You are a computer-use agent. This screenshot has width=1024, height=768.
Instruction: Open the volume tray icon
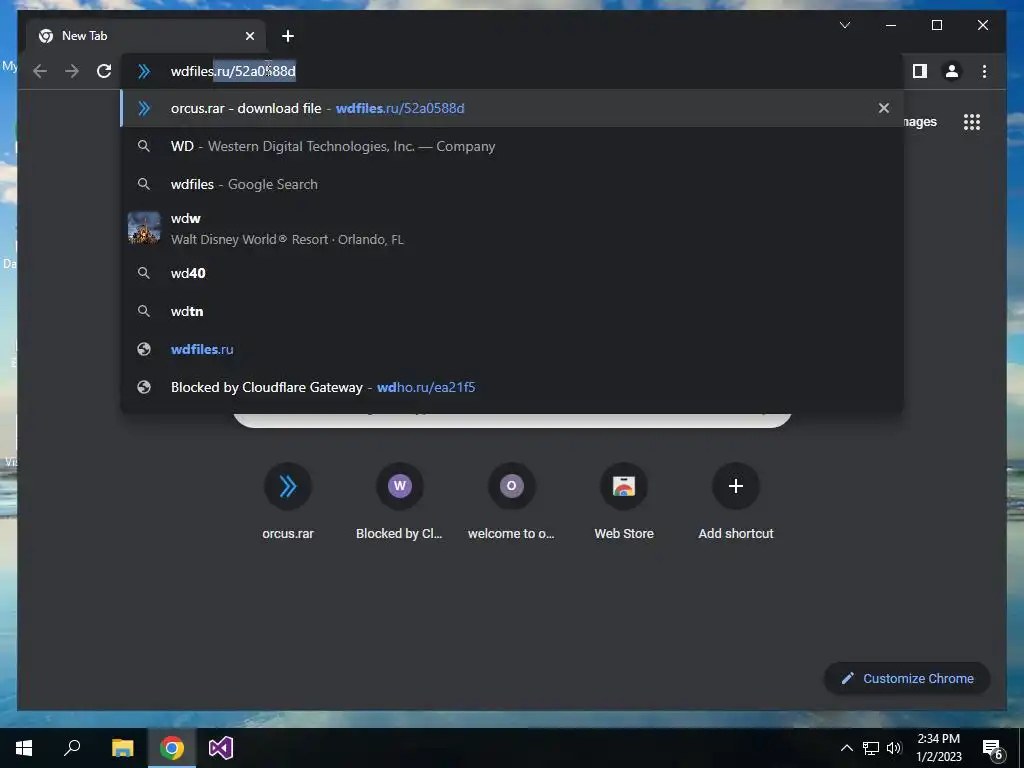(x=894, y=748)
